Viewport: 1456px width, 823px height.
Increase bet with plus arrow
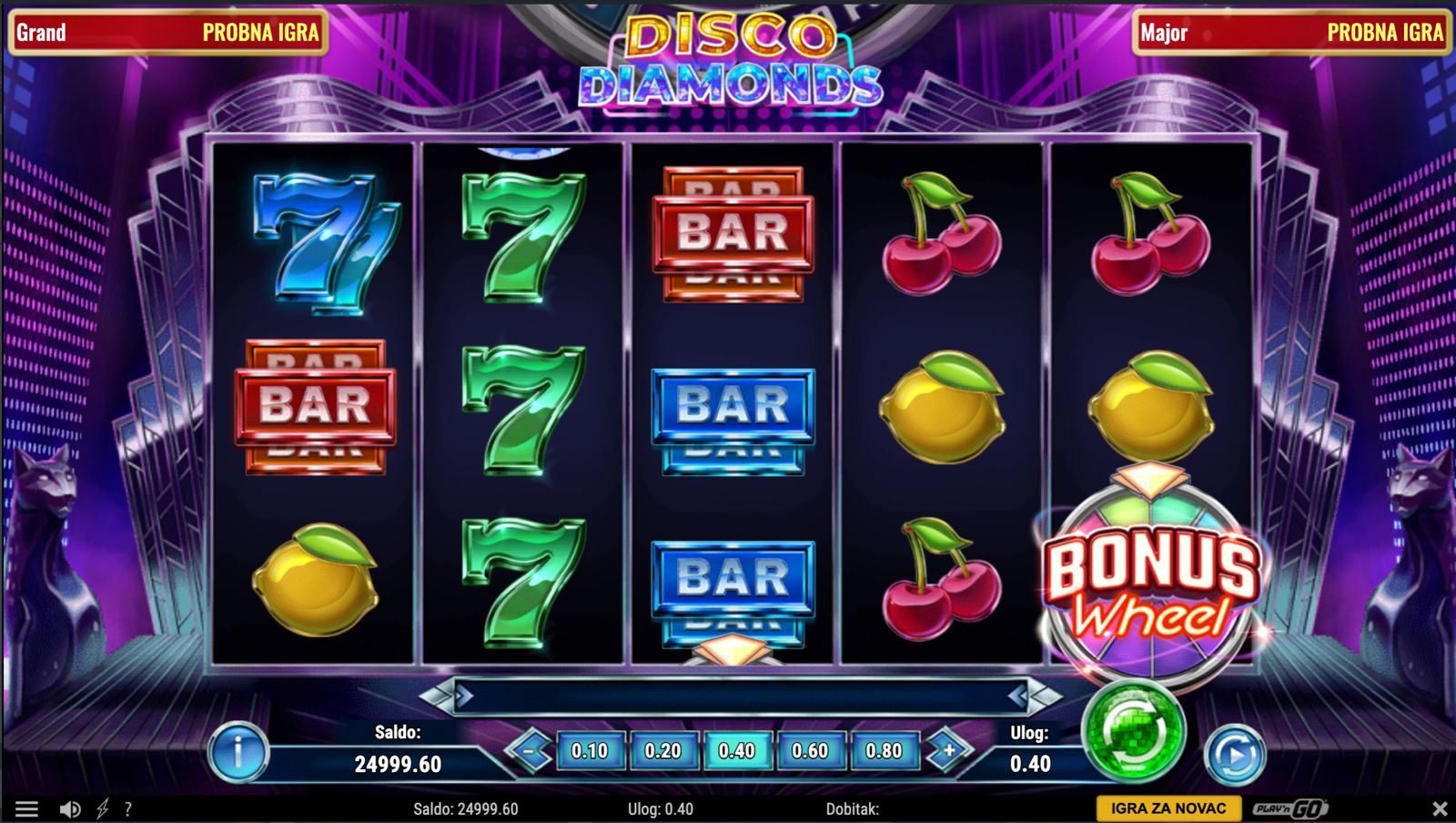(x=949, y=751)
